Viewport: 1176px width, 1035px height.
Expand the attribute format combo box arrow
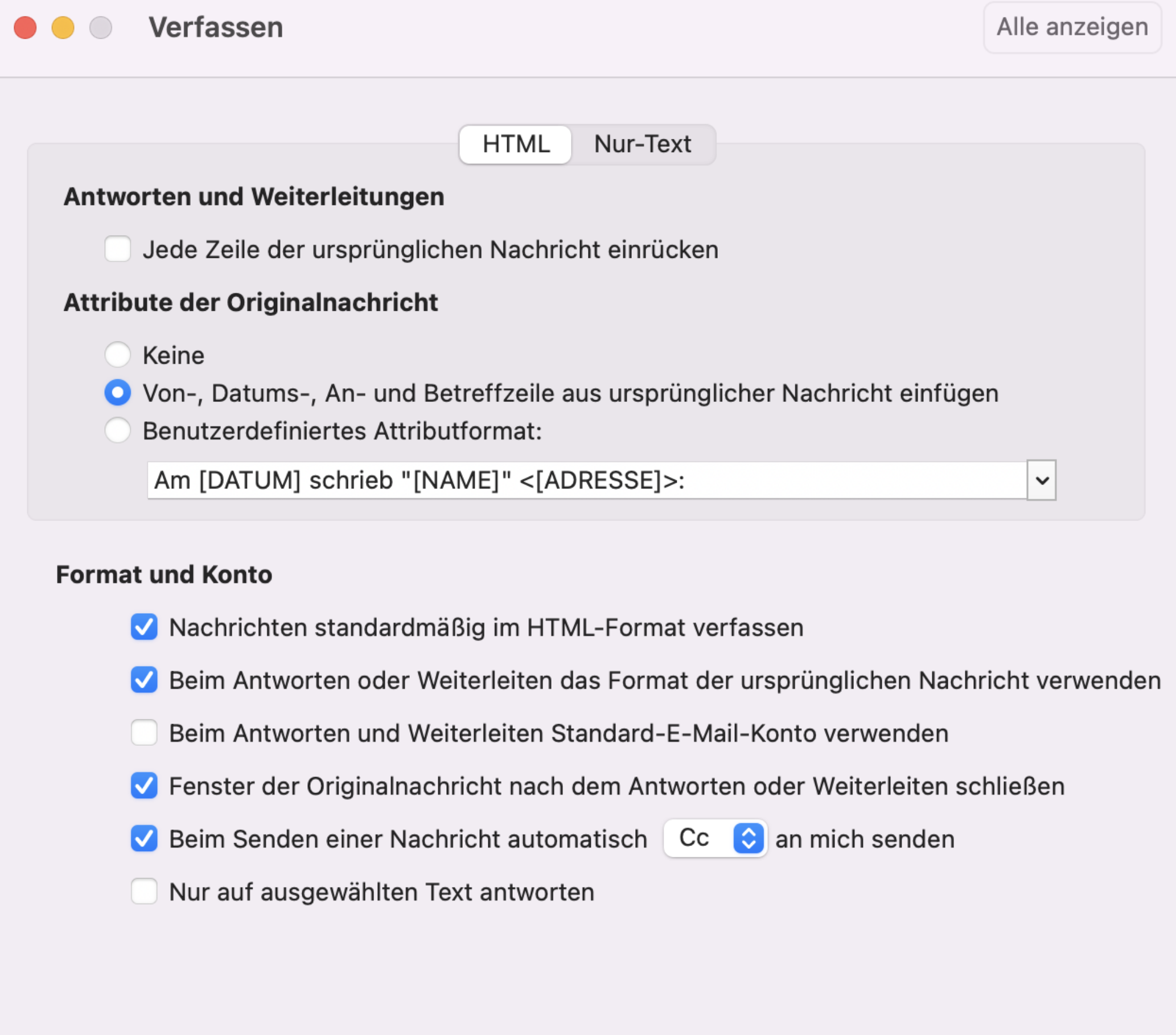1041,480
